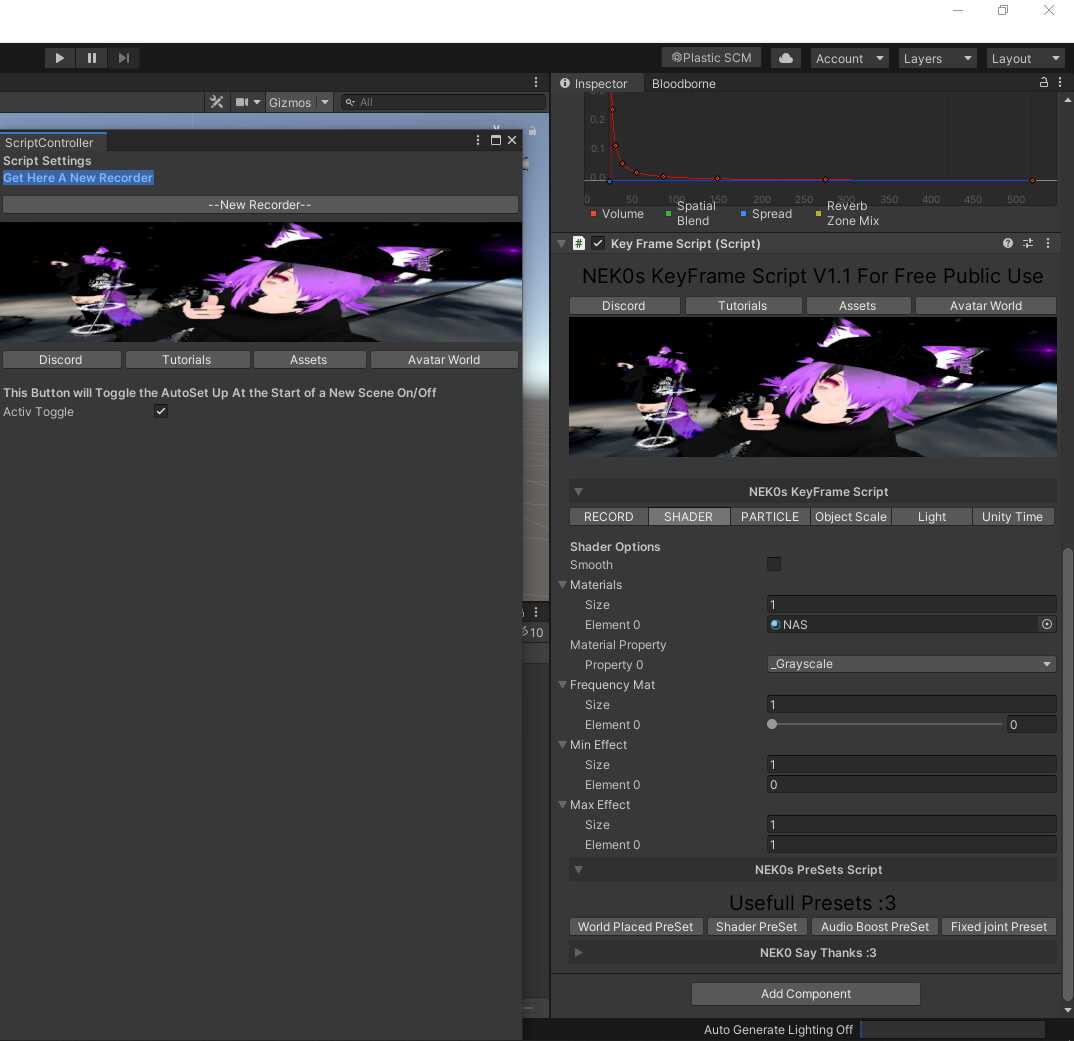Open the Get Here A New Recorder link
The width and height of the screenshot is (1074, 1041).
coord(78,178)
